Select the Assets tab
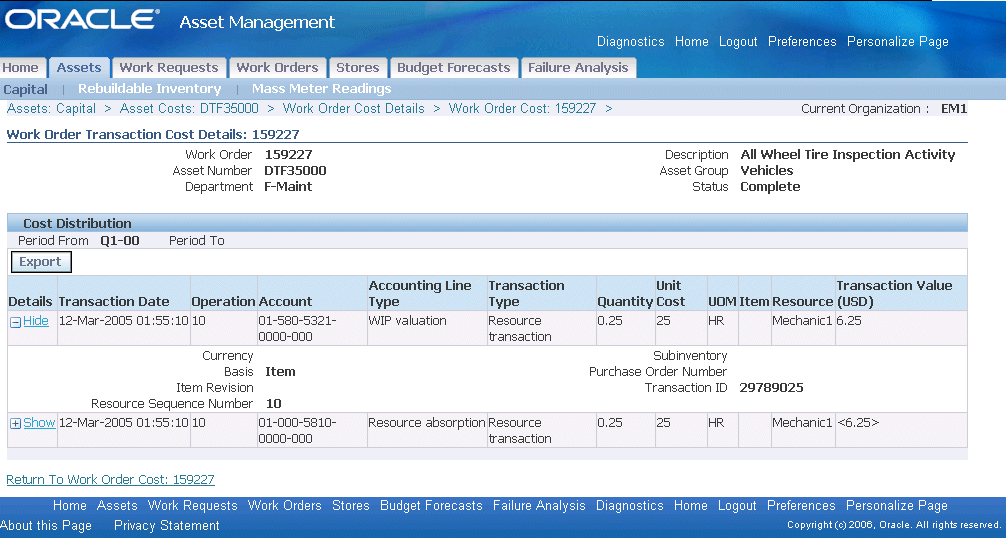 point(79,67)
